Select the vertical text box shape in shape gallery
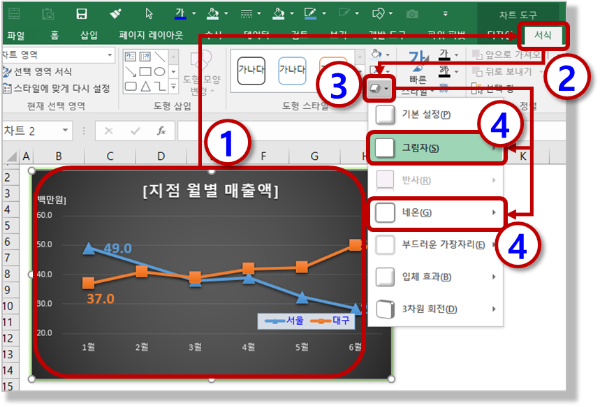This screenshot has height=407, width=600. (x=145, y=57)
